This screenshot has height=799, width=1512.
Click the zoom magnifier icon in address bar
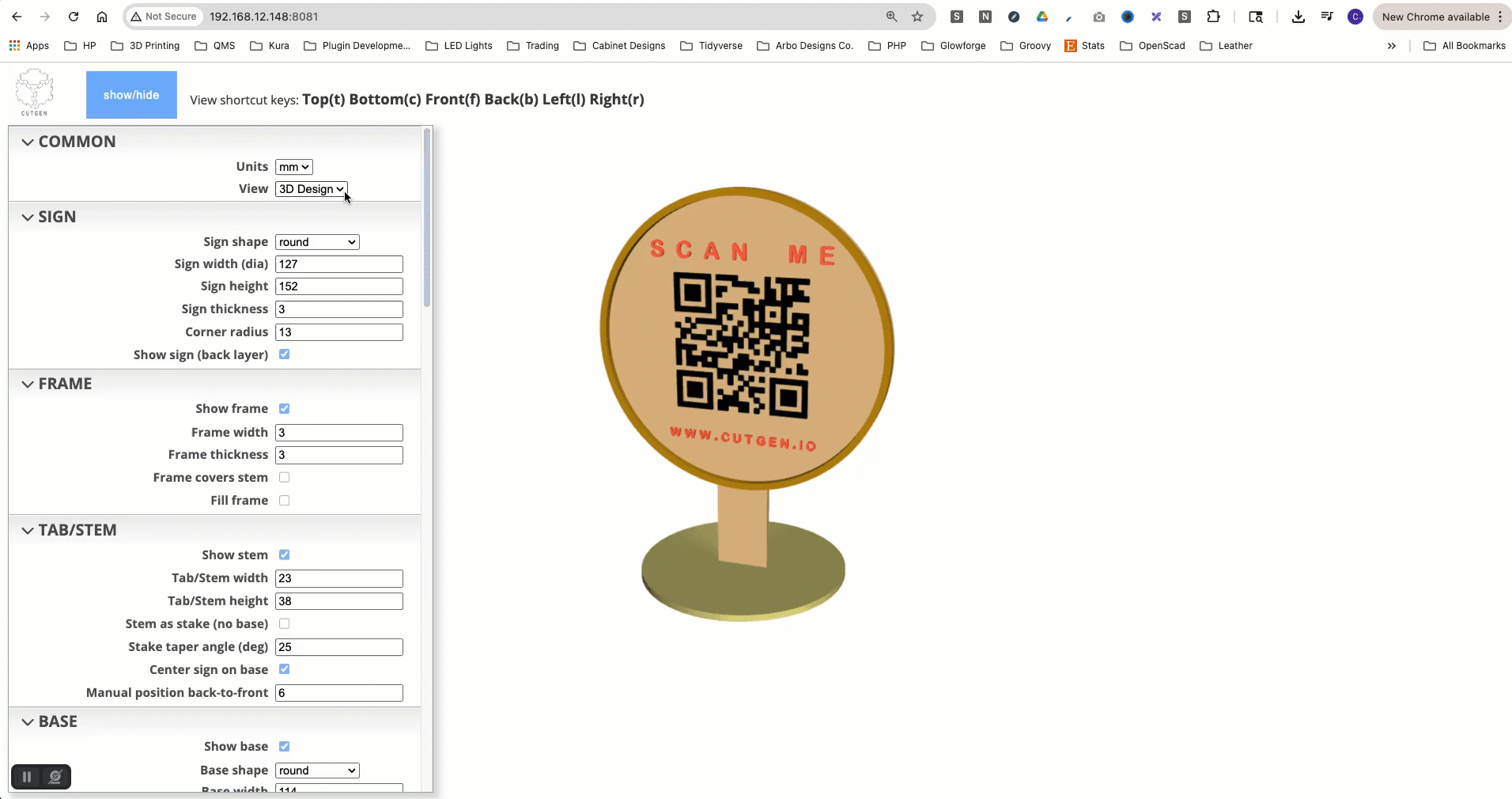pyautogui.click(x=891, y=17)
